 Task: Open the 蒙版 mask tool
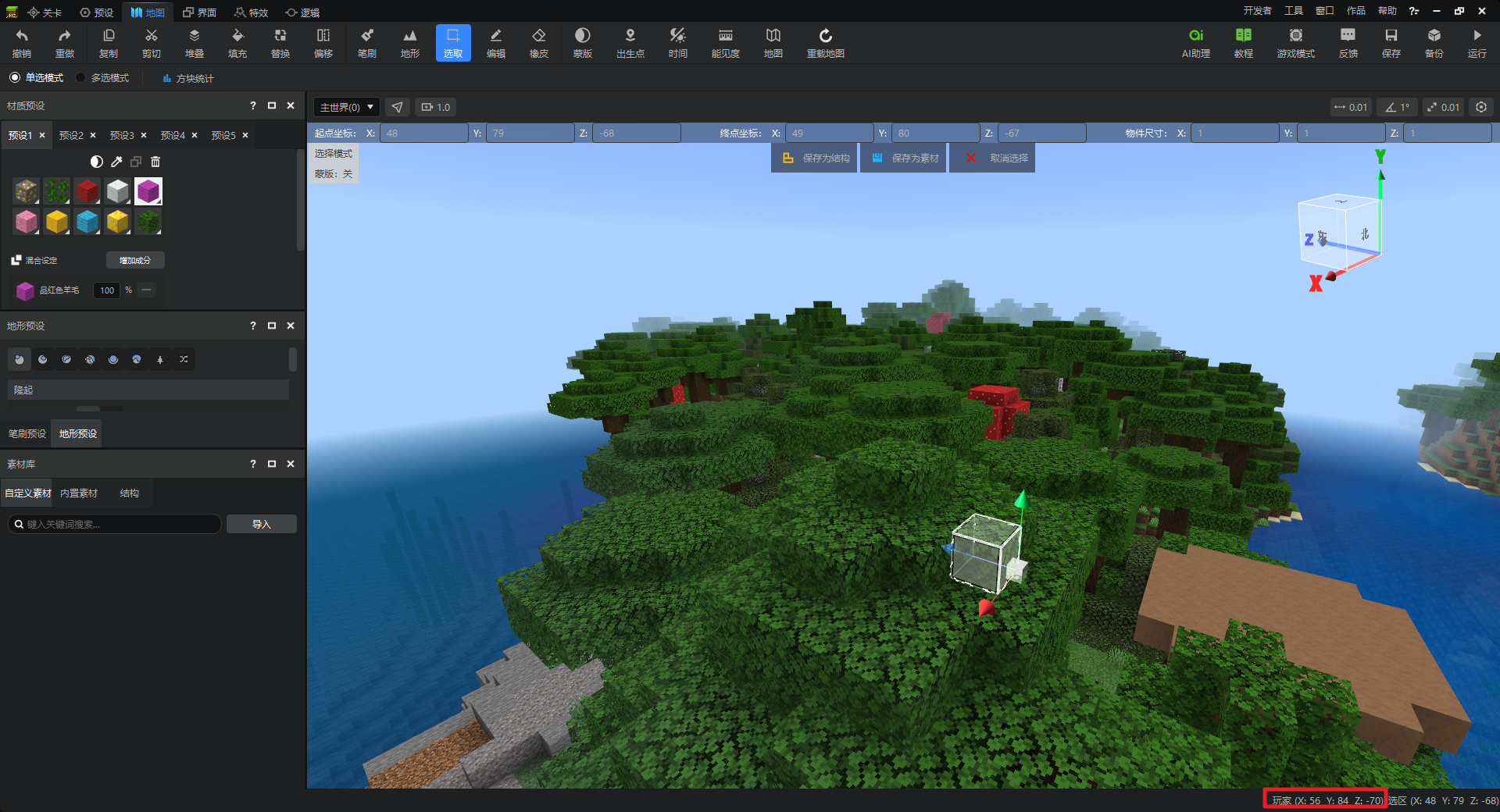pos(583,43)
